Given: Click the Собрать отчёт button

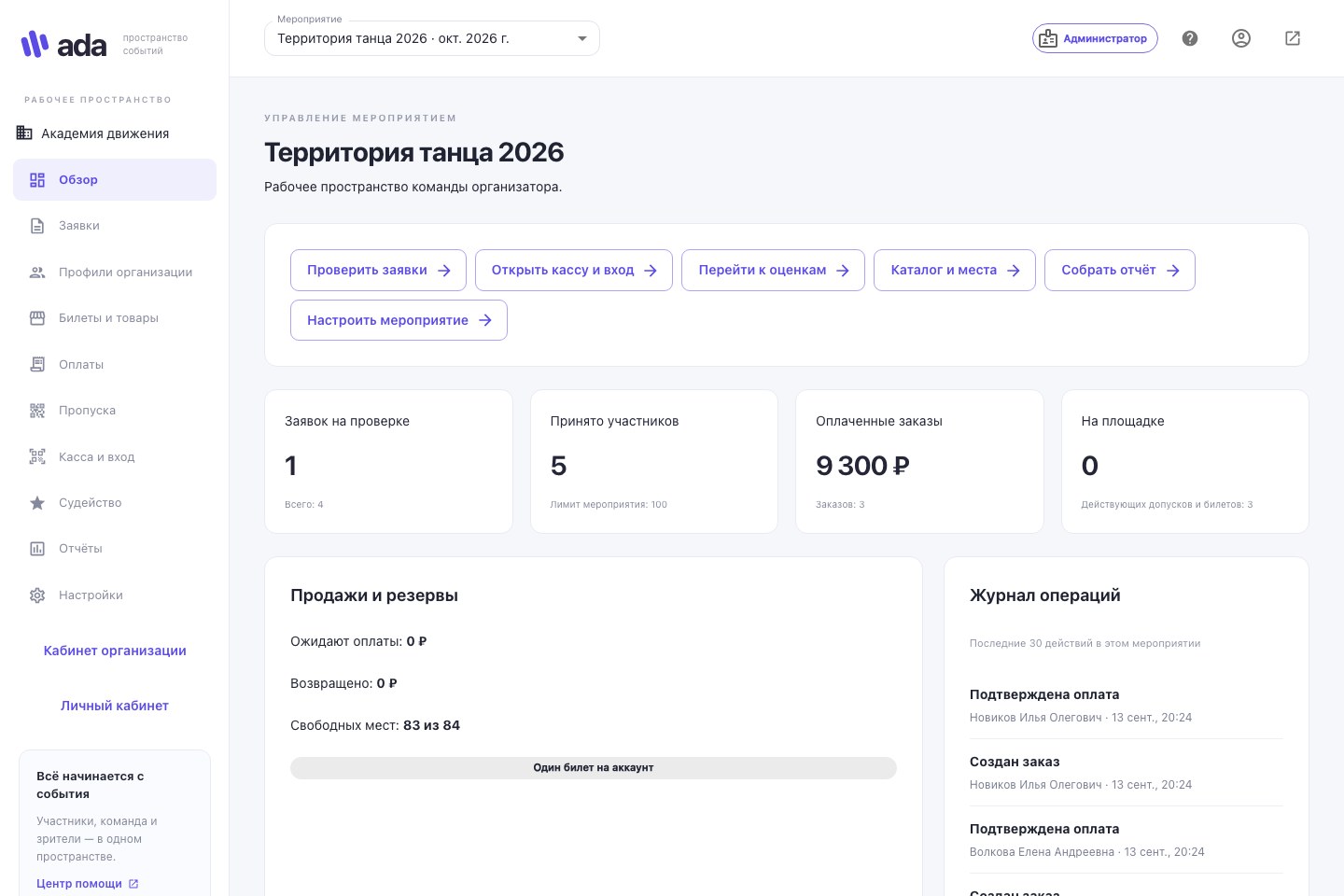Looking at the screenshot, I should 1120,270.
